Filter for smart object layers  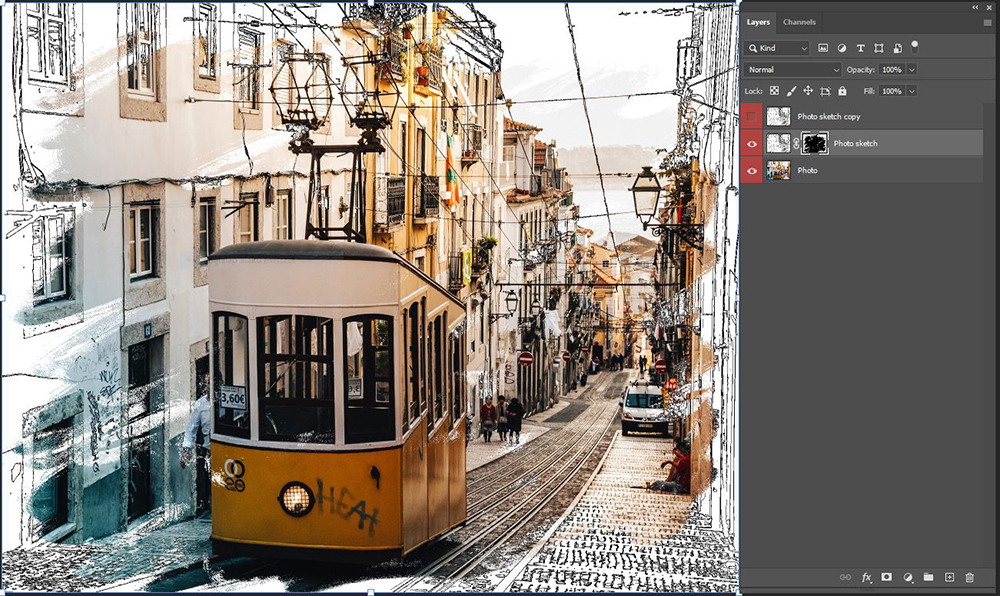[x=897, y=48]
